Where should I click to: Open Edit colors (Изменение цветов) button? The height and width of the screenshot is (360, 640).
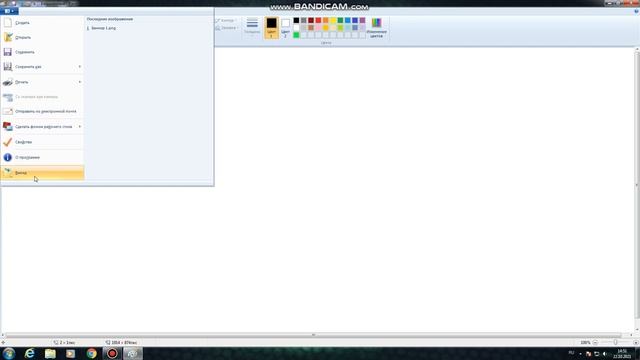pos(376,28)
